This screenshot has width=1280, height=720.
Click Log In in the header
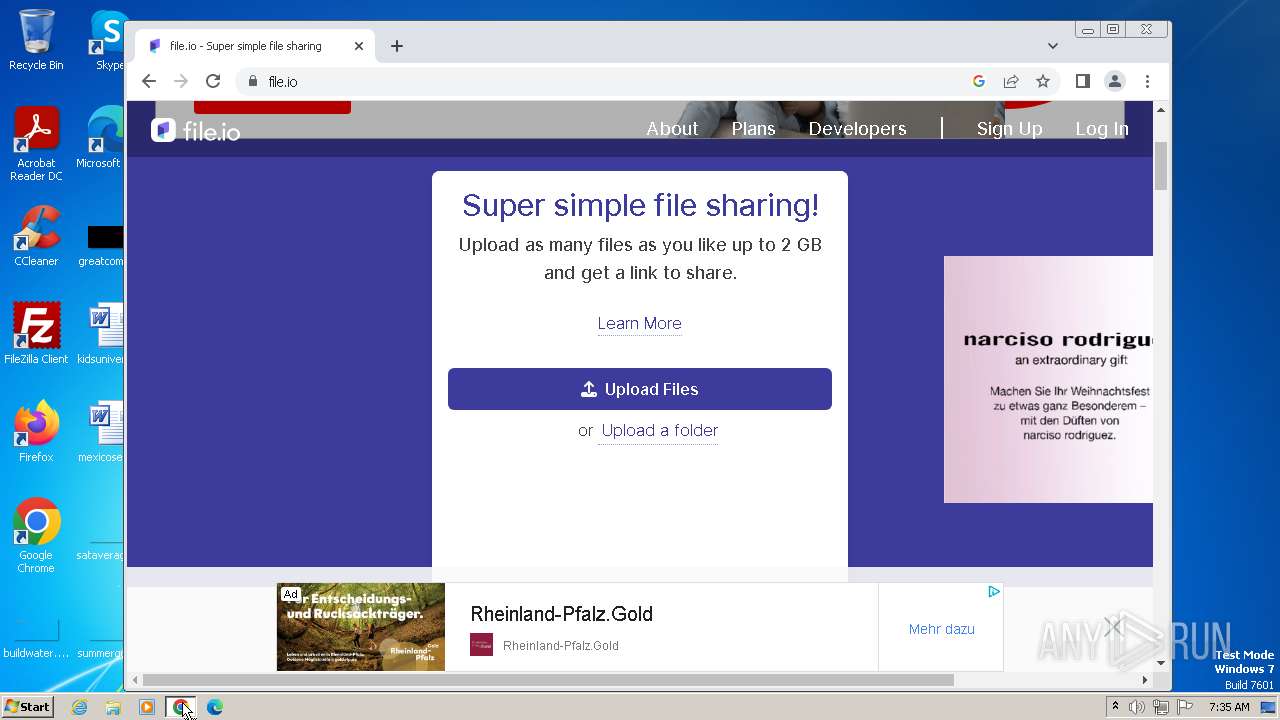point(1102,128)
